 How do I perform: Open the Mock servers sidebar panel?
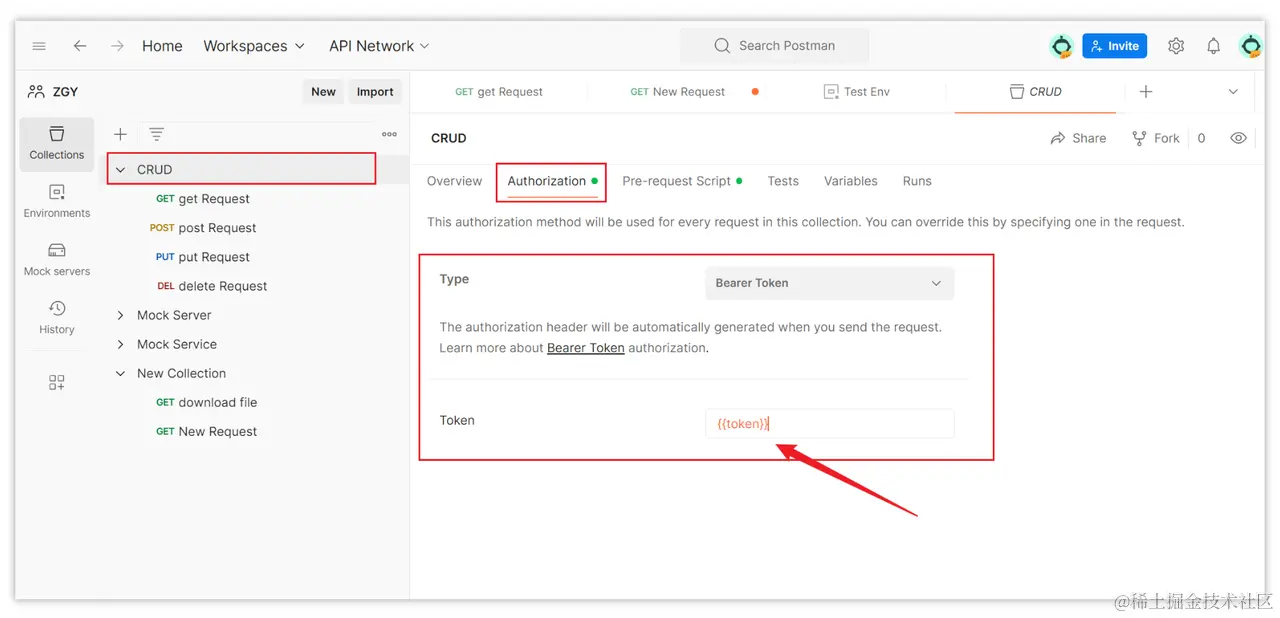[57, 259]
